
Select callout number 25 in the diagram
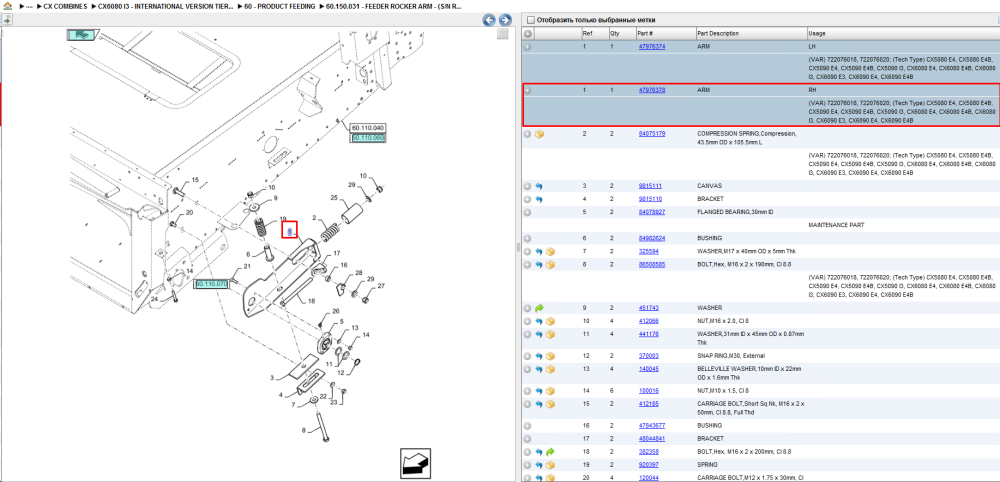point(334,198)
